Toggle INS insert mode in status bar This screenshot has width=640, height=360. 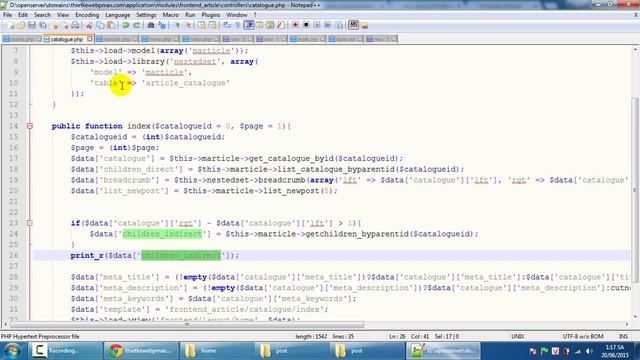[623, 336]
